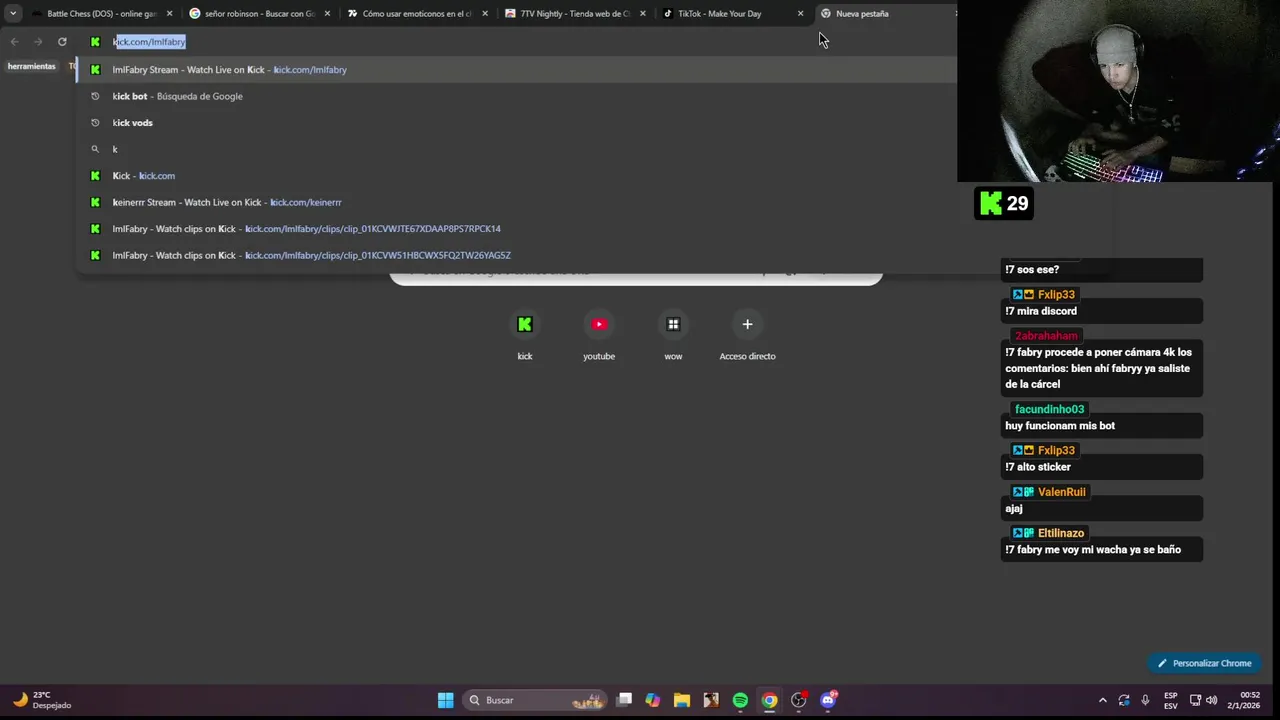The image size is (1280, 720).
Task: Close the TikTok tab
Action: tap(800, 14)
